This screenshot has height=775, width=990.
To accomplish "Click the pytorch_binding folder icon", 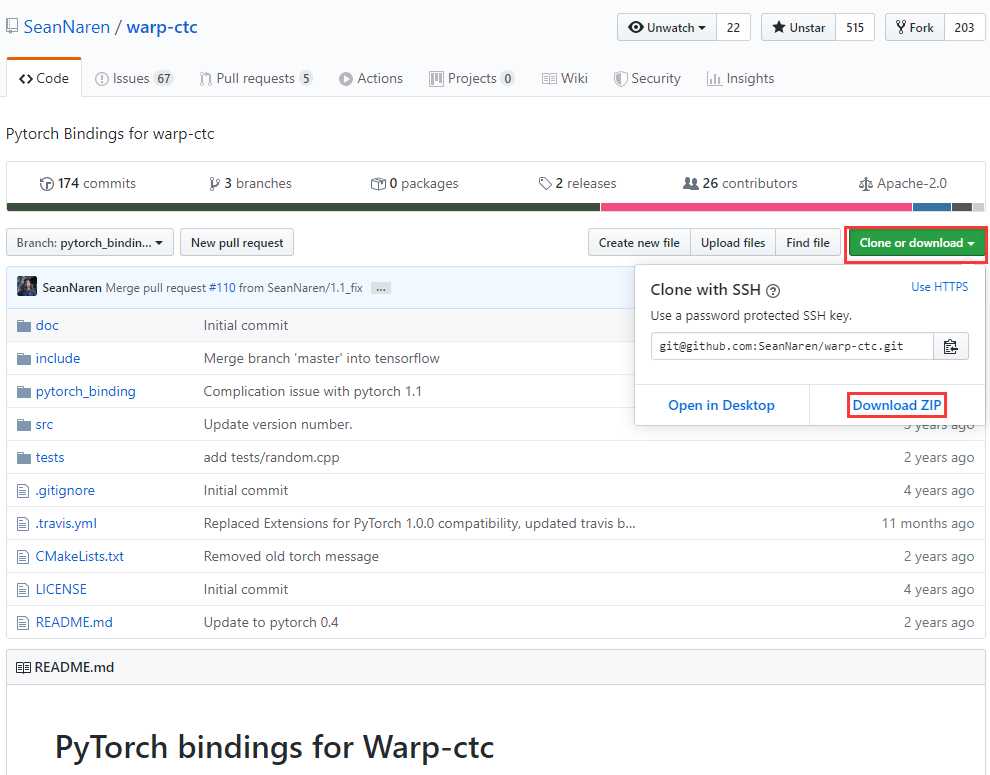I will tap(24, 392).
